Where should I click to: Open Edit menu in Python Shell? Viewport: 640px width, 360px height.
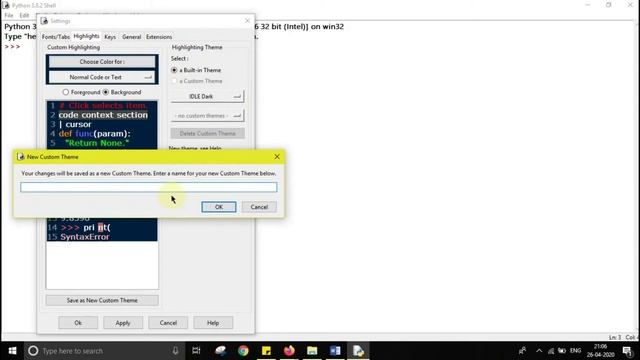tap(24, 15)
